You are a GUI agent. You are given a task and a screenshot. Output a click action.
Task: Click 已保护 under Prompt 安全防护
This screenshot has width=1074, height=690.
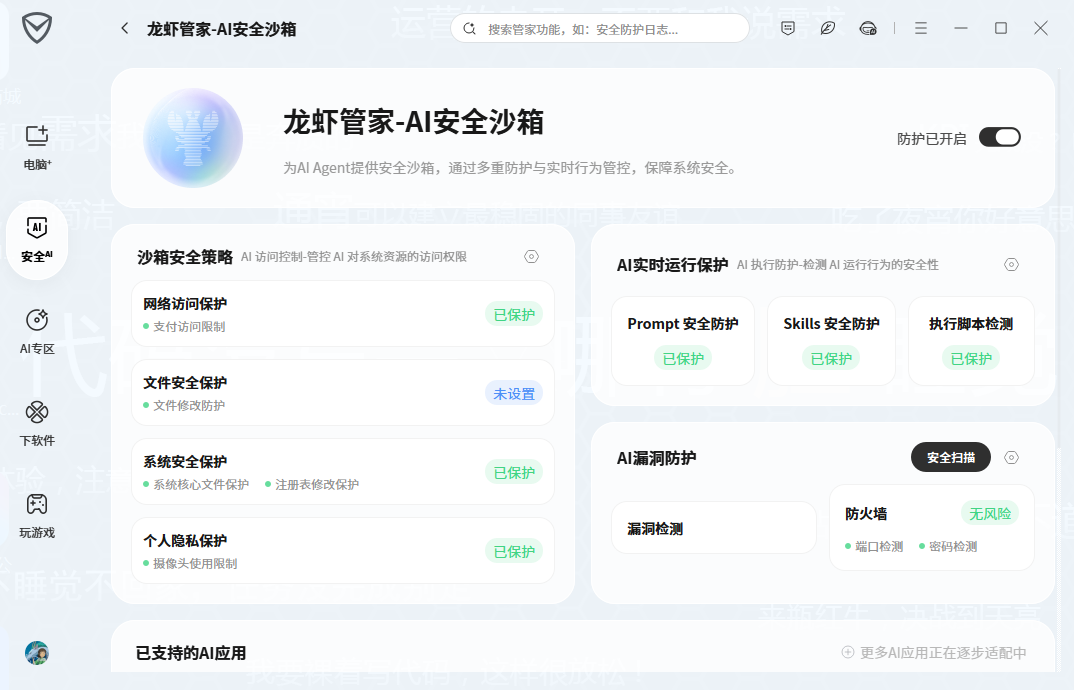pyautogui.click(x=683, y=358)
